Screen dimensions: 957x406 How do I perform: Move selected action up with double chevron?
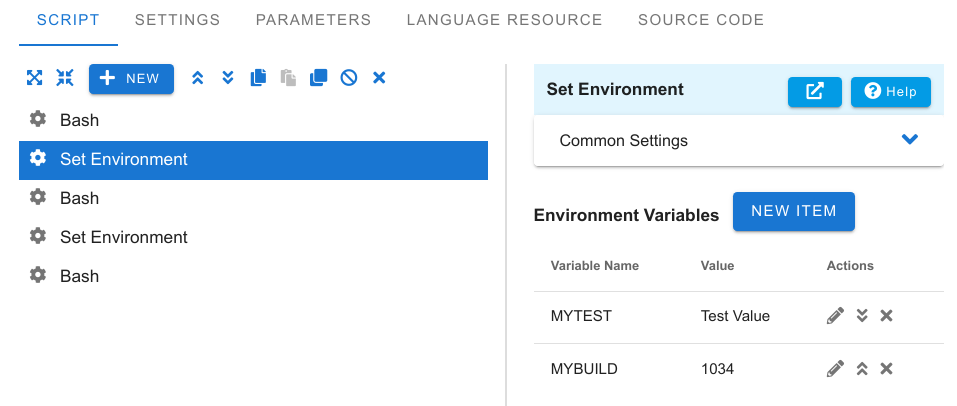197,78
